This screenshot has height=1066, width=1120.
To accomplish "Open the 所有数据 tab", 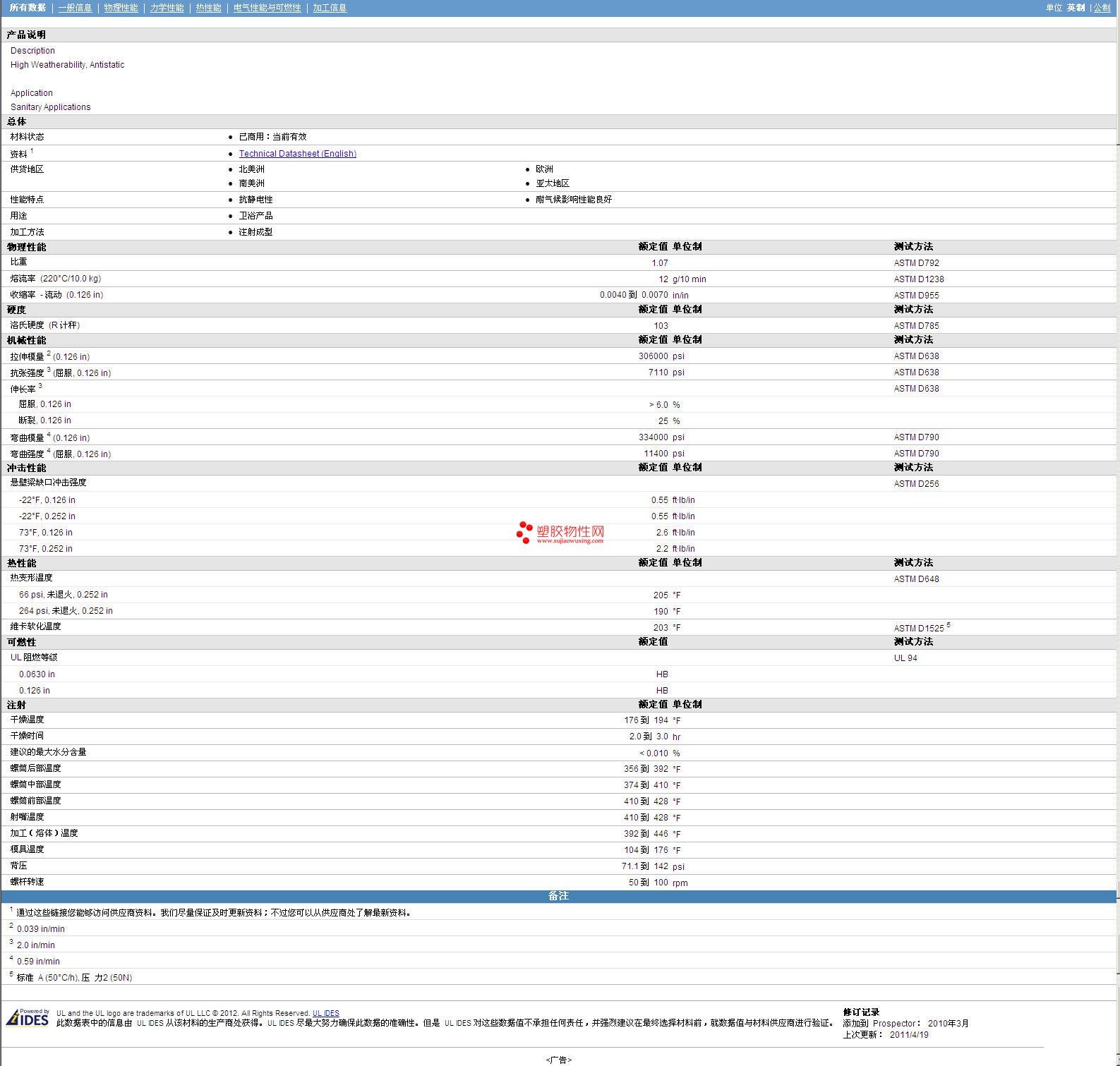I will 28,8.
